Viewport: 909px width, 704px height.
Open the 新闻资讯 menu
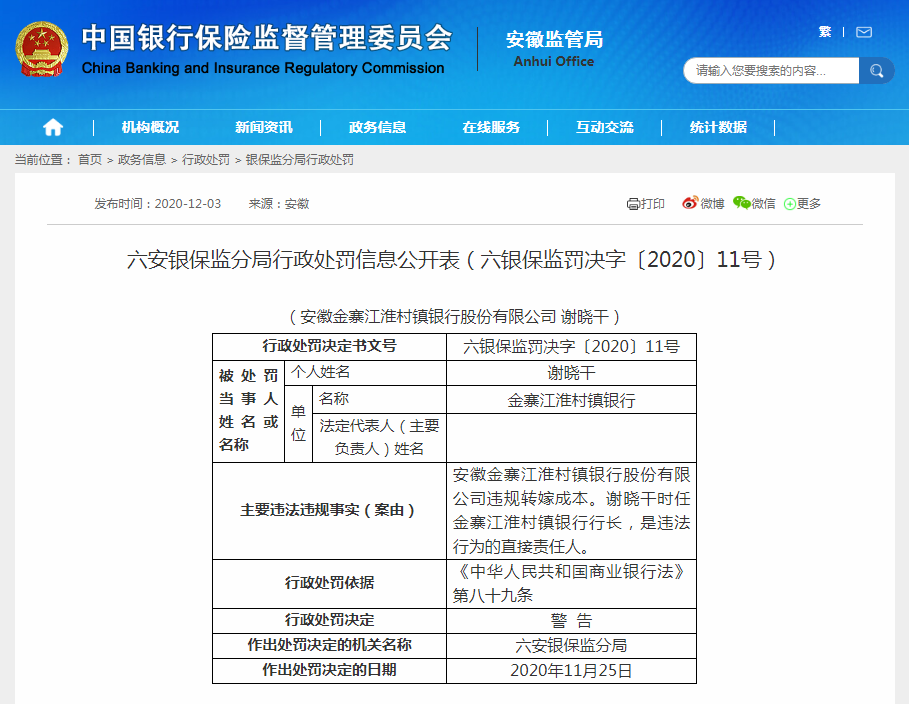(264, 127)
